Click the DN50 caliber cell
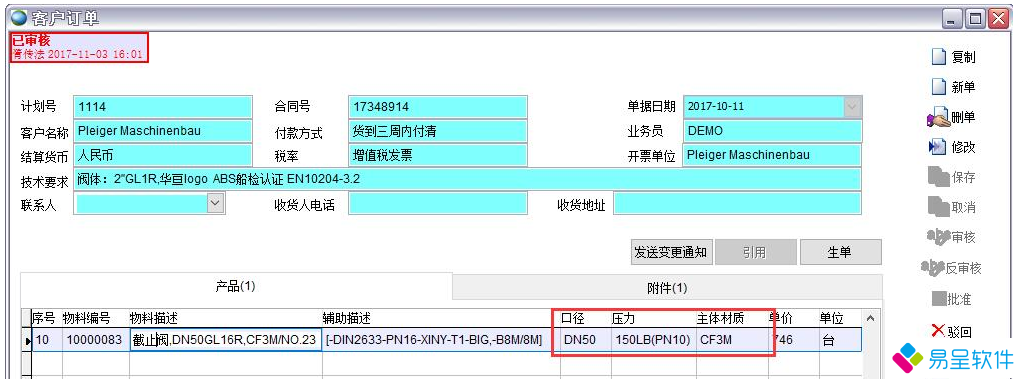 (585, 339)
